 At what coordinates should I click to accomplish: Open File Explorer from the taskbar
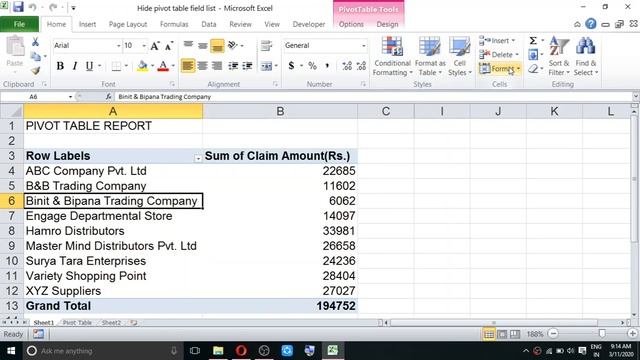click(218, 351)
